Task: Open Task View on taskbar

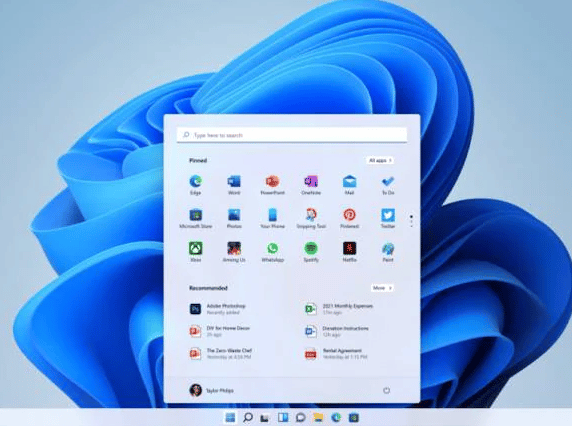Action: click(x=265, y=418)
